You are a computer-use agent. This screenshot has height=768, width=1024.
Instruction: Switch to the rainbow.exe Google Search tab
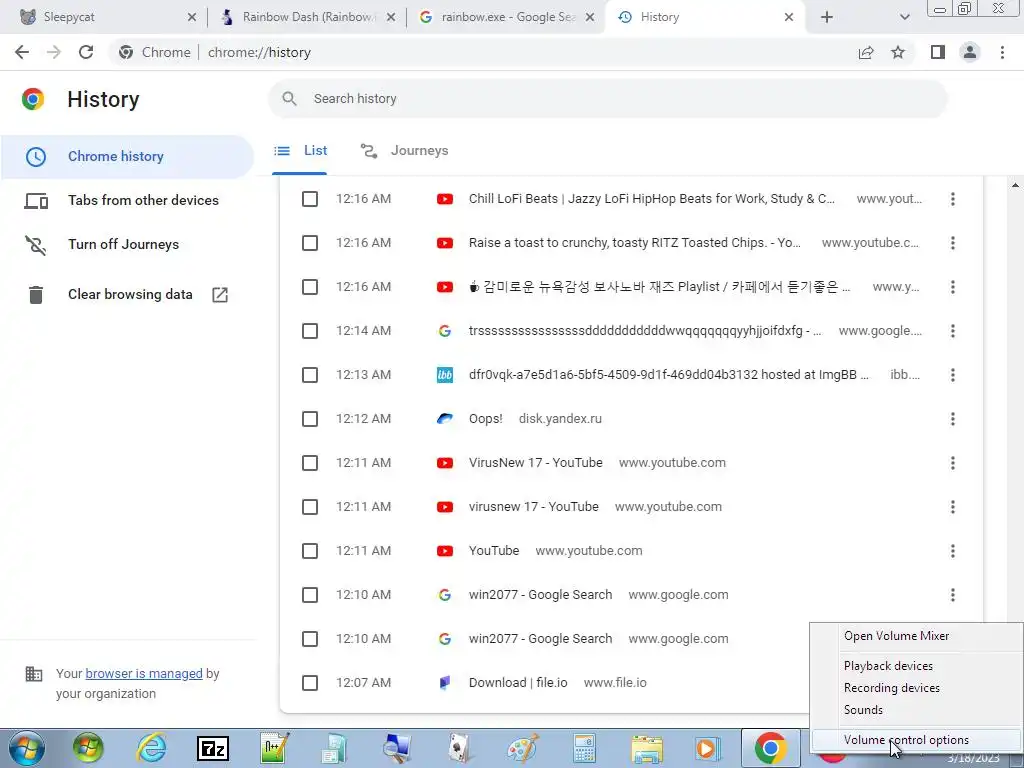point(506,17)
